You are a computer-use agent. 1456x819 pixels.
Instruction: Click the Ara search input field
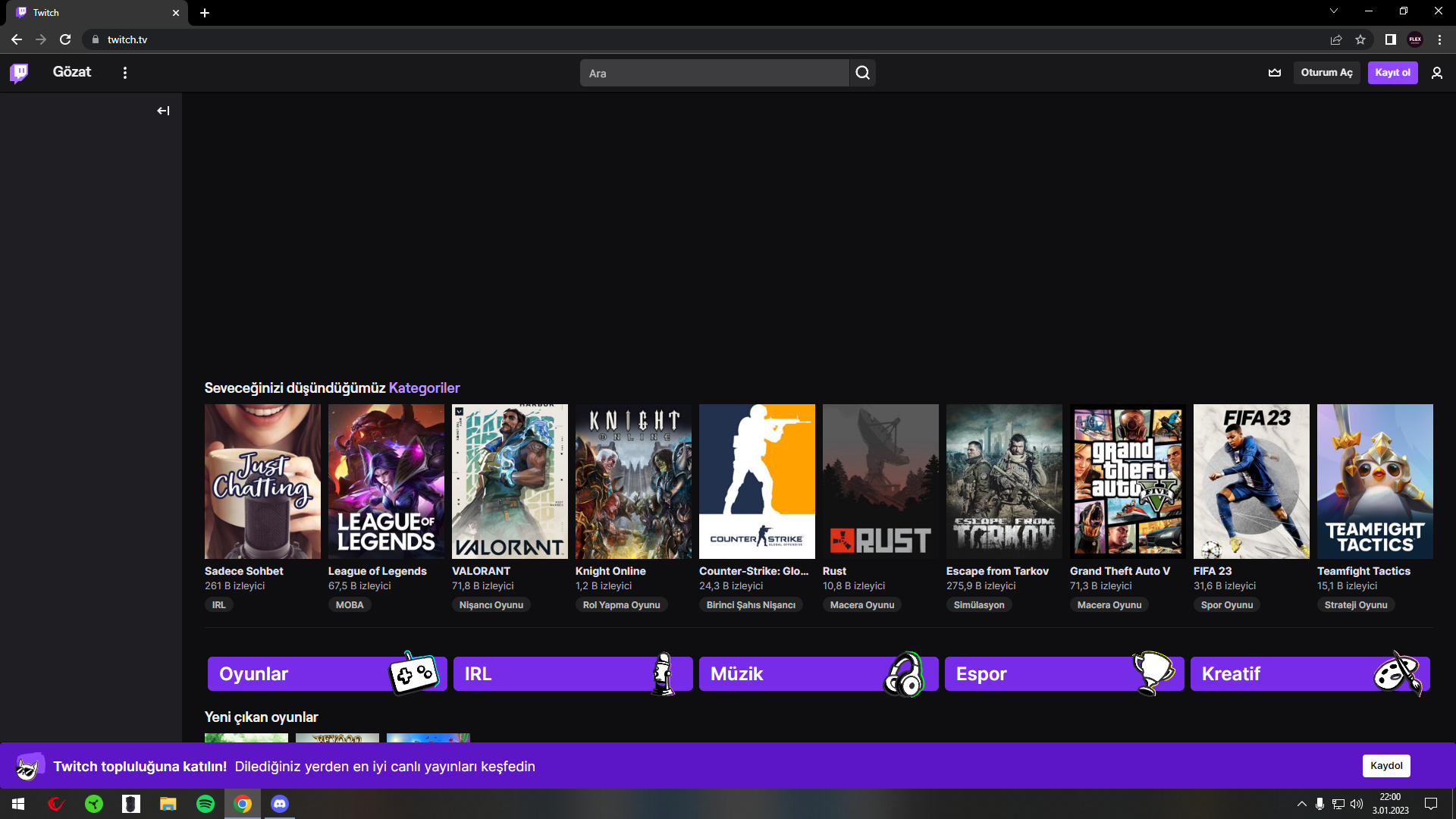click(x=714, y=74)
